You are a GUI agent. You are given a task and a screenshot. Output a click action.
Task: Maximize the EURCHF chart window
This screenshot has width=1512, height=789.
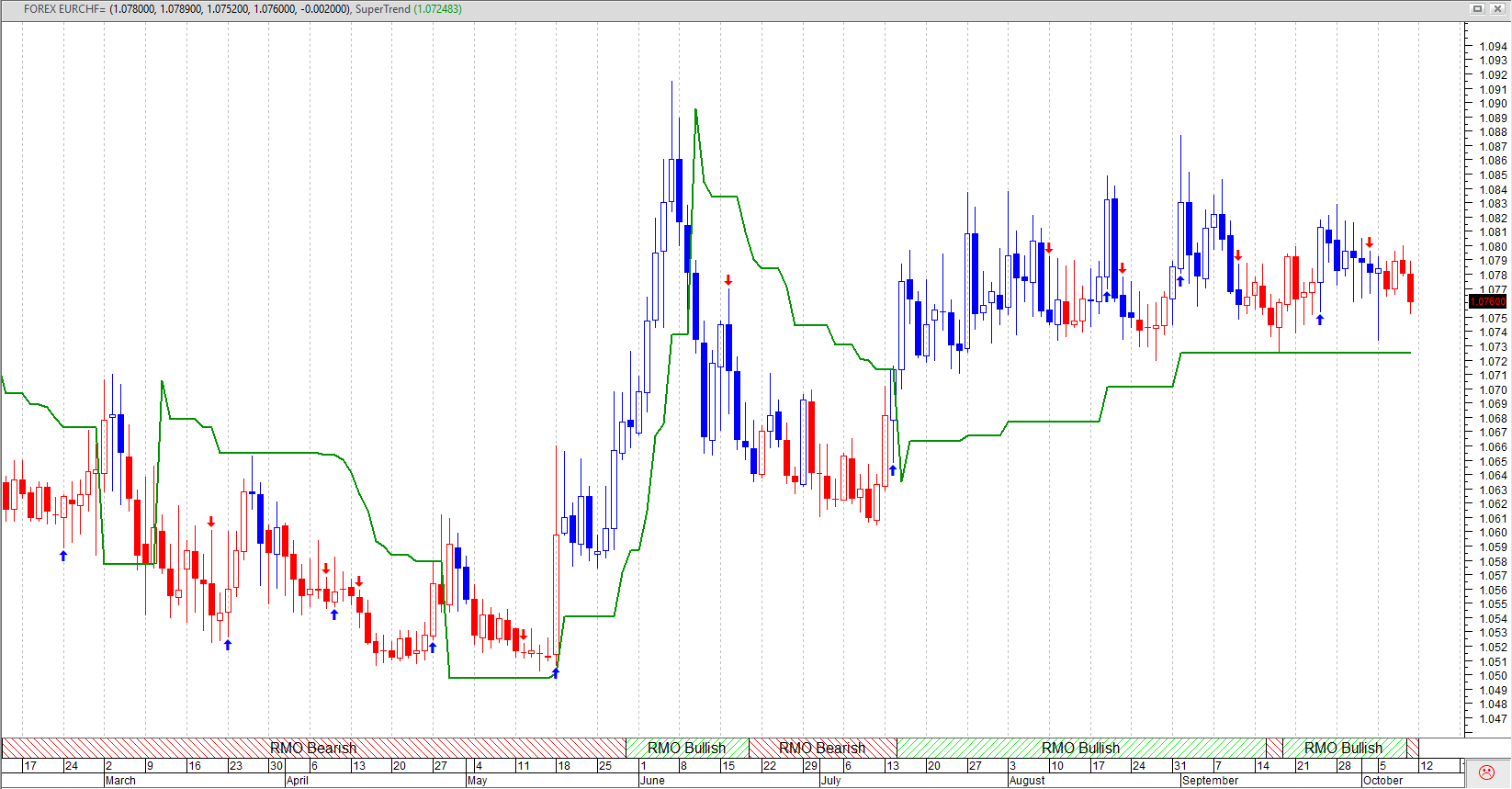tap(1478, 9)
